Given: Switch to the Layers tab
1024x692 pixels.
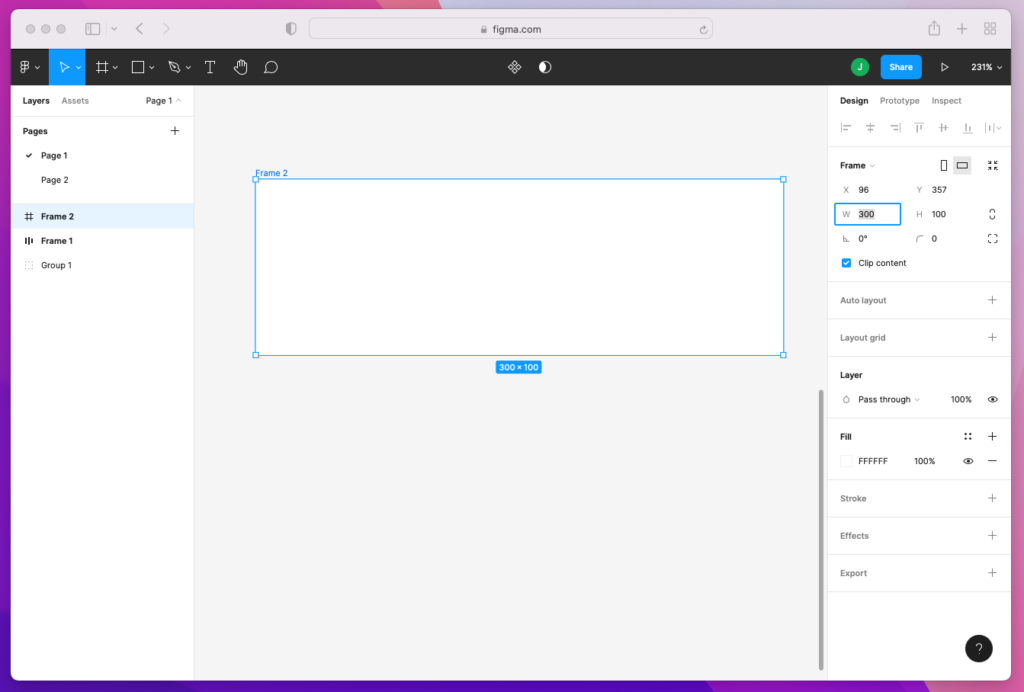Looking at the screenshot, I should coord(36,101).
